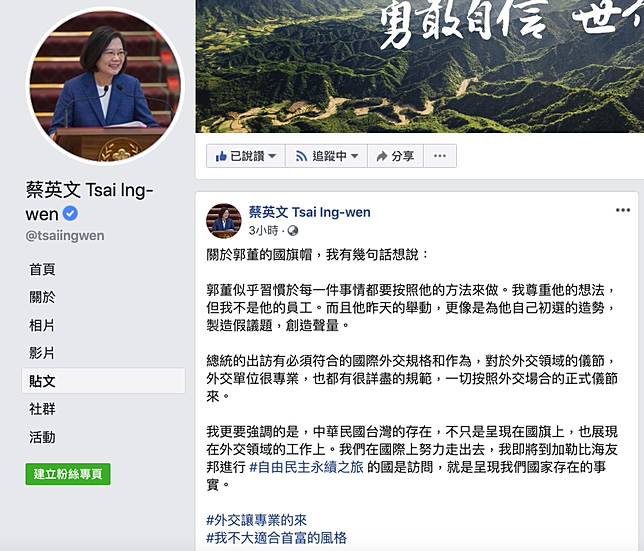Open the post options ellipsis menu
The image size is (644, 551).
click(x=623, y=210)
